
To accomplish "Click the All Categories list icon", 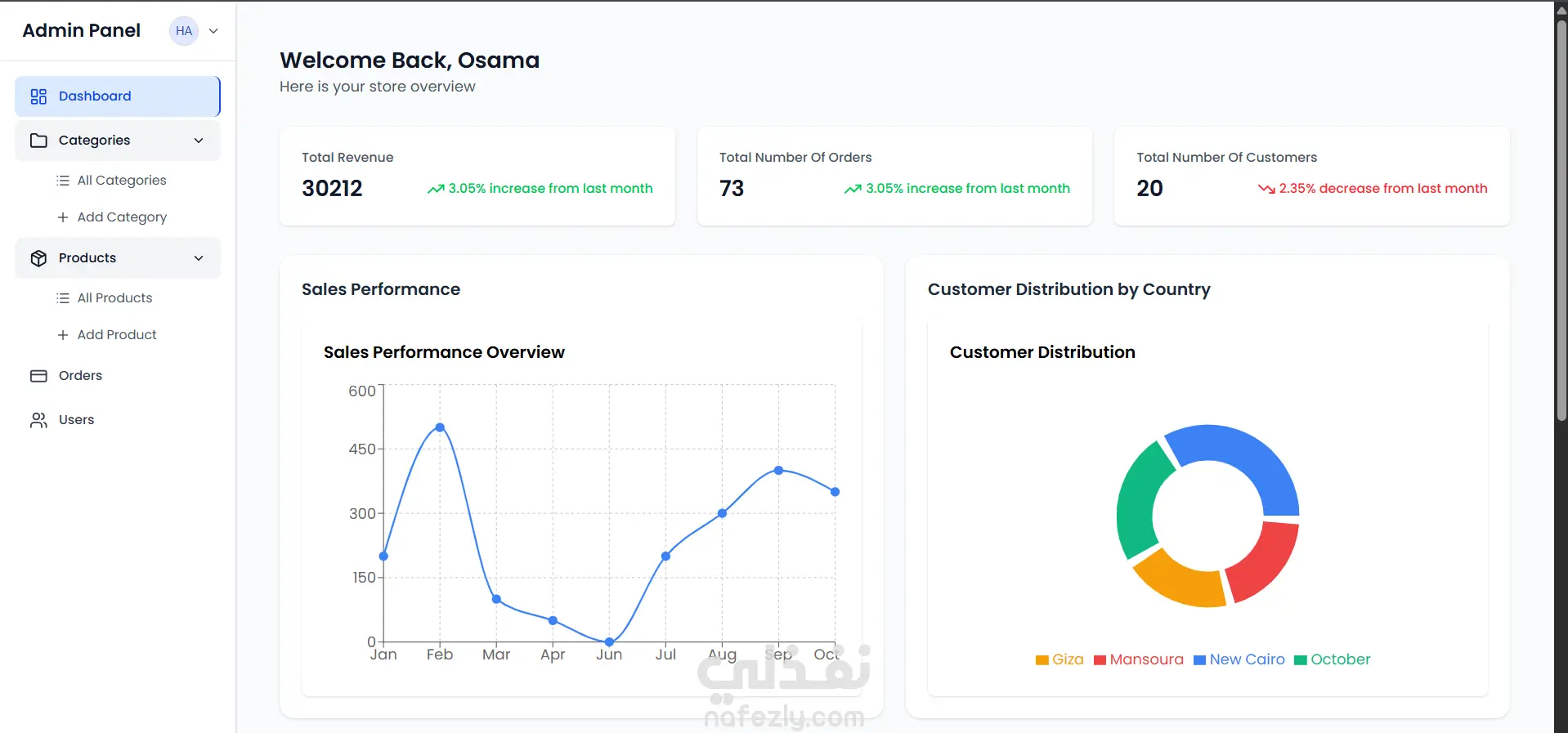I will (63, 181).
